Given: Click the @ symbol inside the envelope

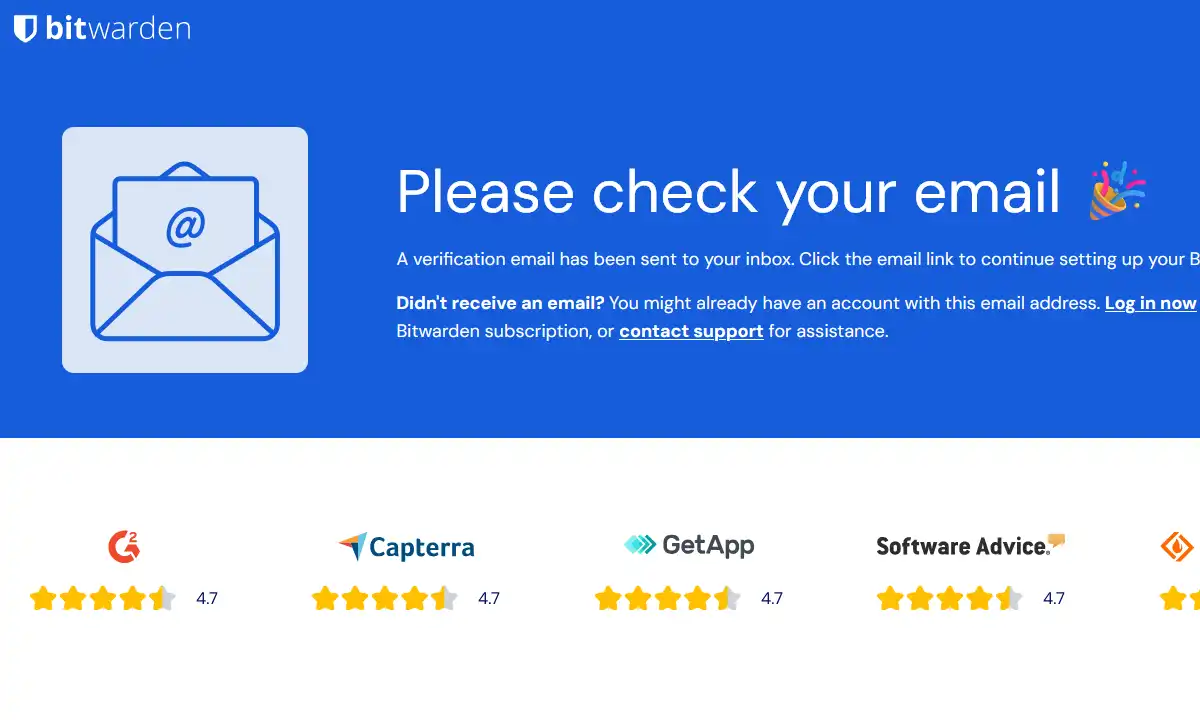Looking at the screenshot, I should click(x=185, y=227).
